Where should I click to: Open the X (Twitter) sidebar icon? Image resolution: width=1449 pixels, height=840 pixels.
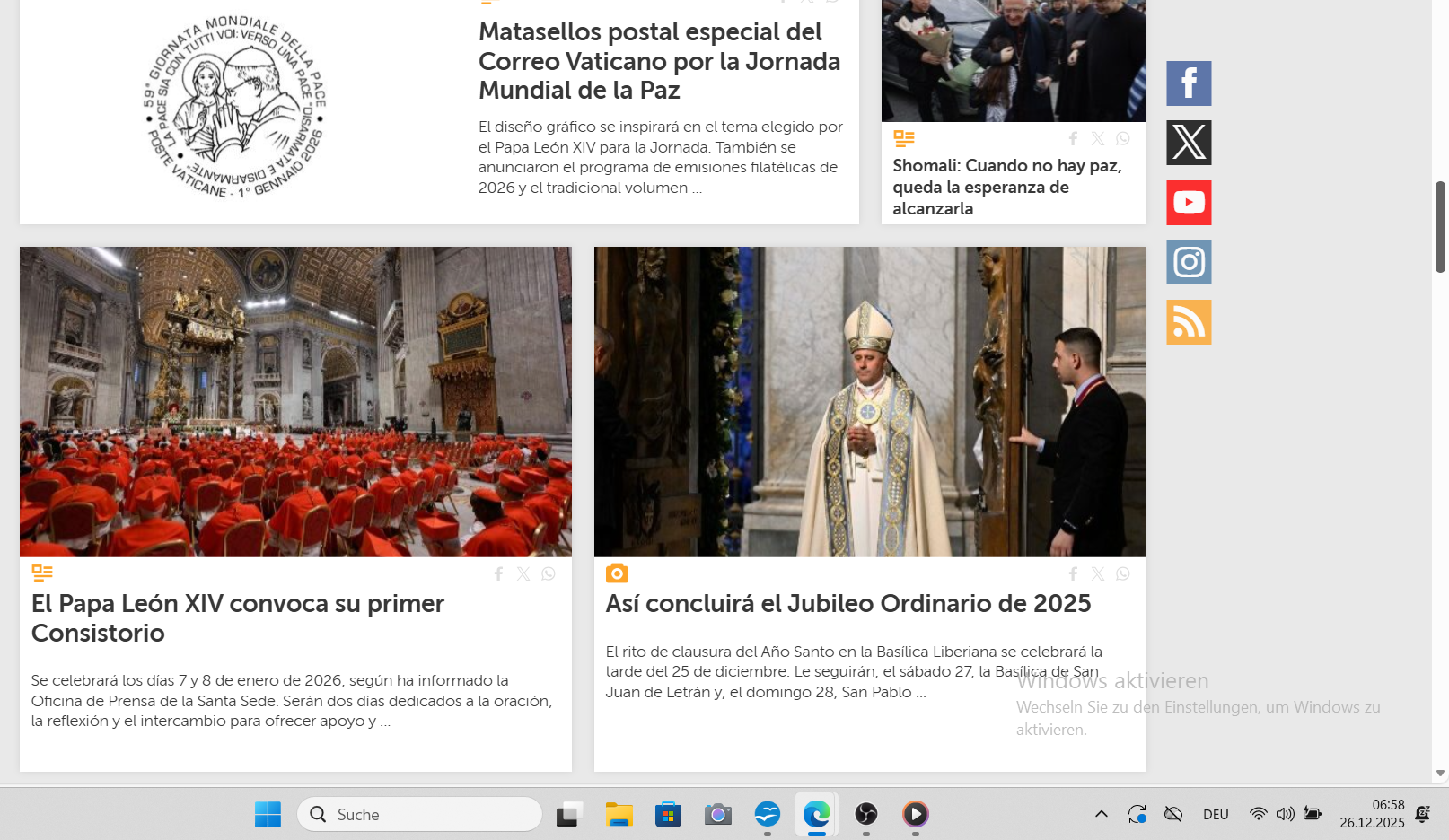click(1189, 143)
